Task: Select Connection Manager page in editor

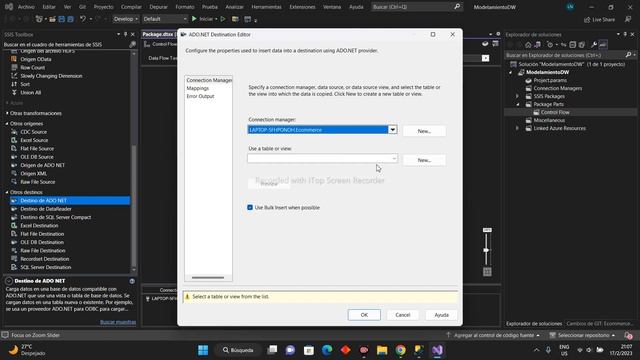Action: [x=209, y=80]
